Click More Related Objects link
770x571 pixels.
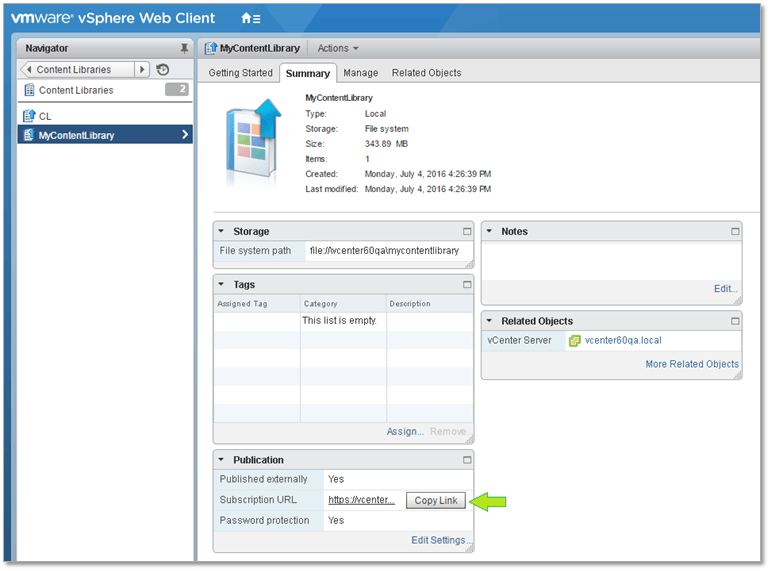click(692, 364)
